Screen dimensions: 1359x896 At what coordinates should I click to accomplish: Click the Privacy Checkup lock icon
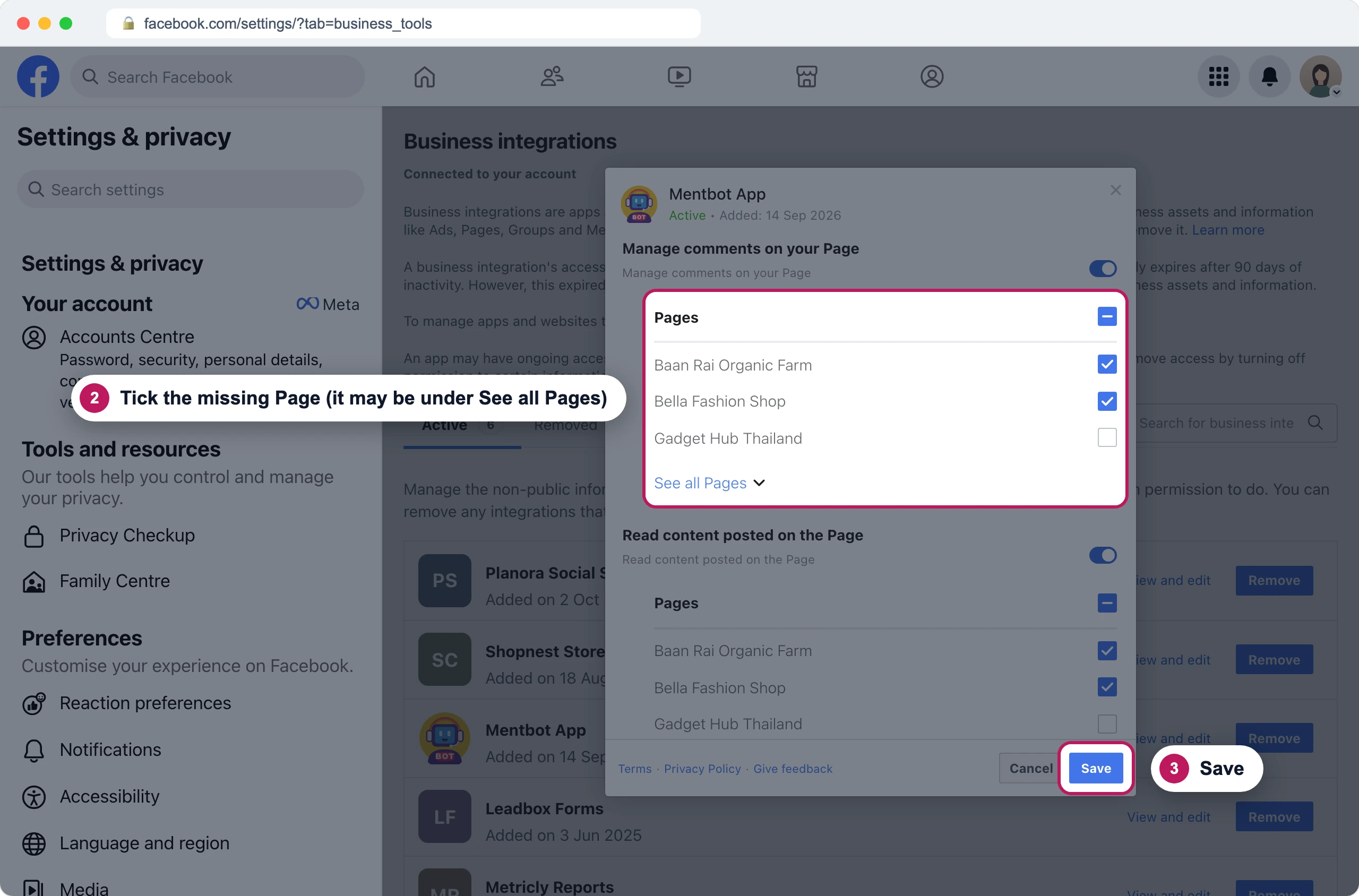click(x=34, y=536)
